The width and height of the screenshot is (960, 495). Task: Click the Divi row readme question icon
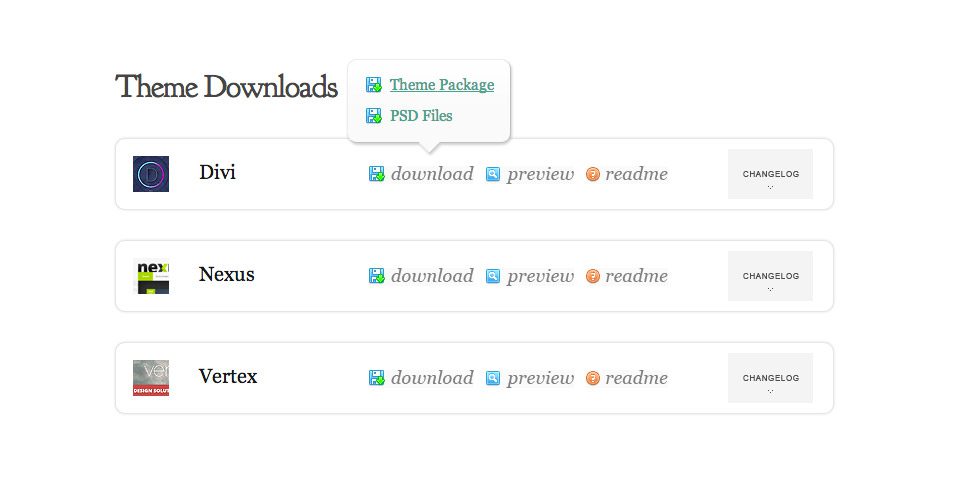[593, 174]
